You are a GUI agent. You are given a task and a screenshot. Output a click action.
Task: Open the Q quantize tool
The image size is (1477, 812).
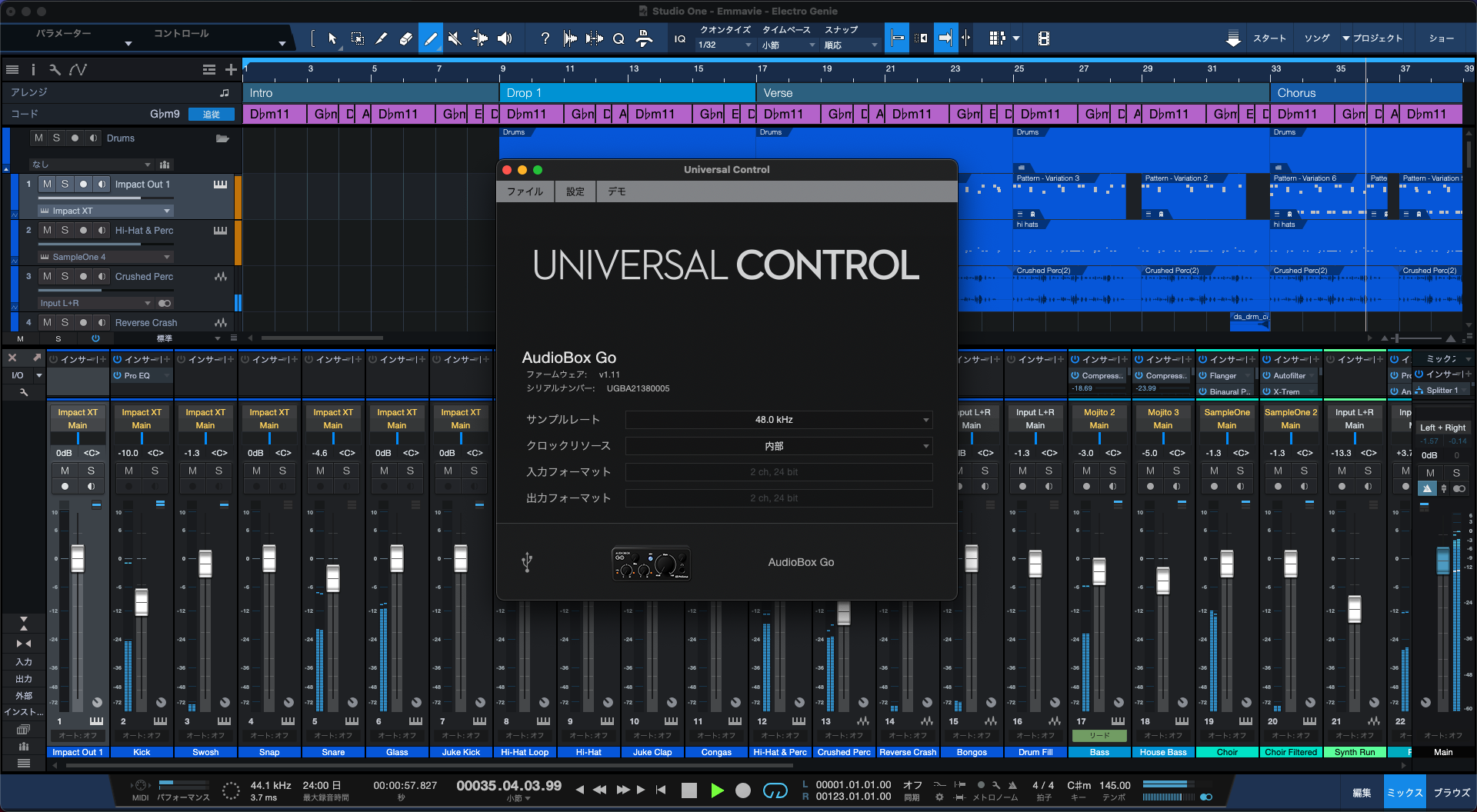pos(618,38)
